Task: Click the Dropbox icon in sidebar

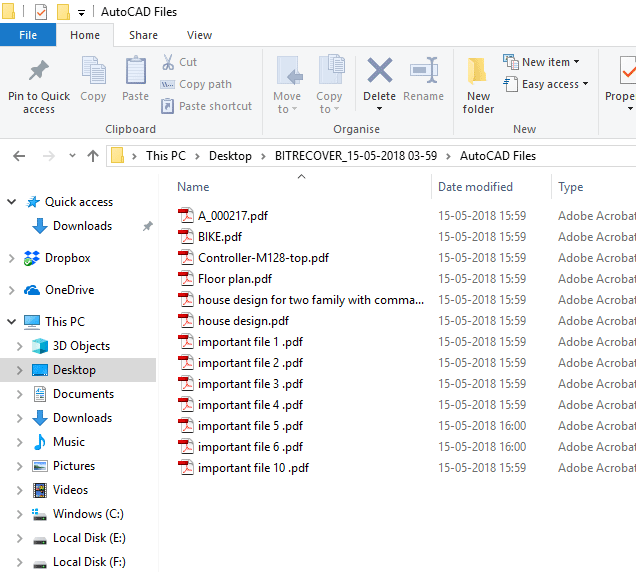Action: [x=32, y=258]
